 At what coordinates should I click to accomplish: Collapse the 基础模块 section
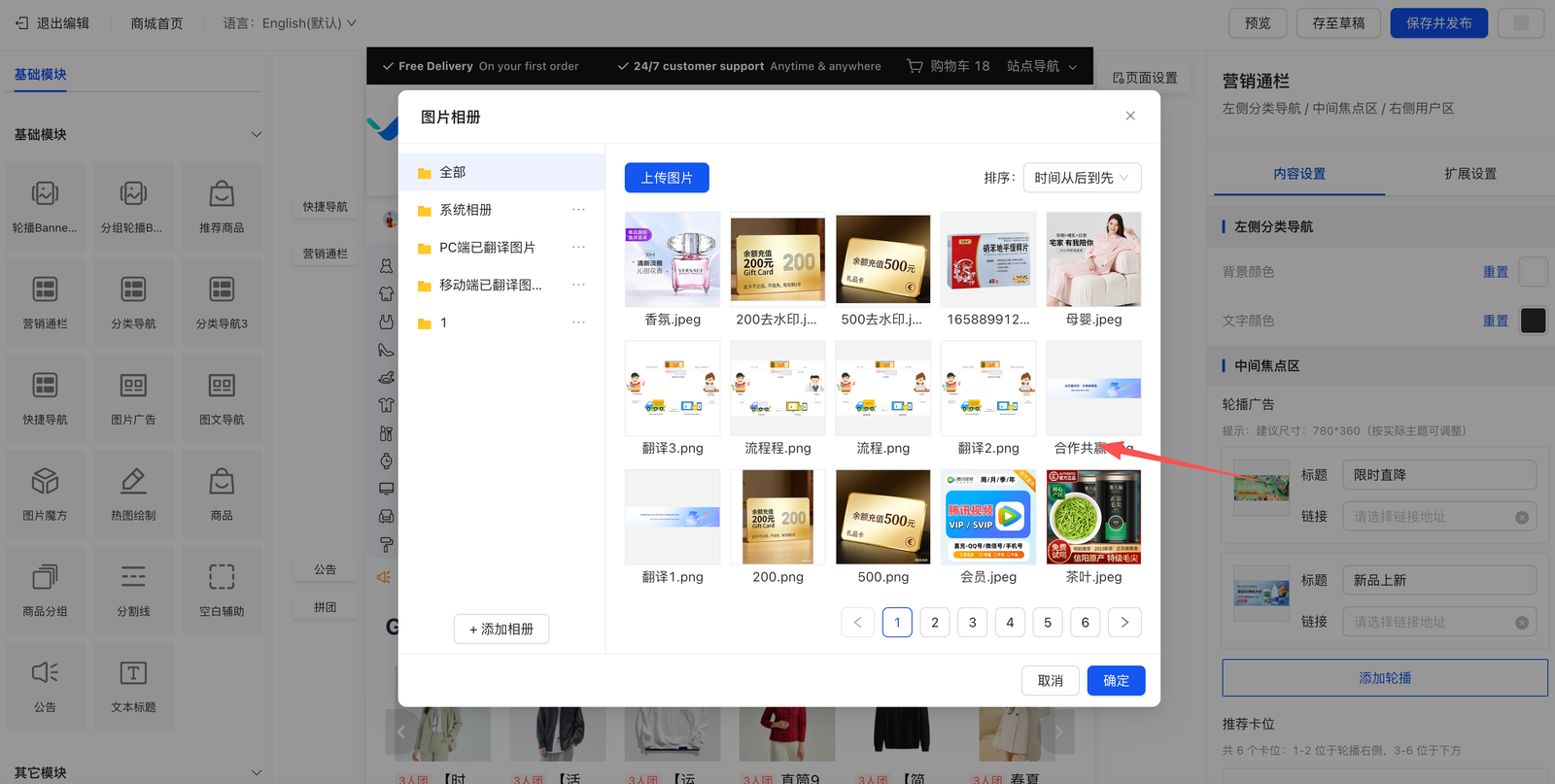click(257, 135)
